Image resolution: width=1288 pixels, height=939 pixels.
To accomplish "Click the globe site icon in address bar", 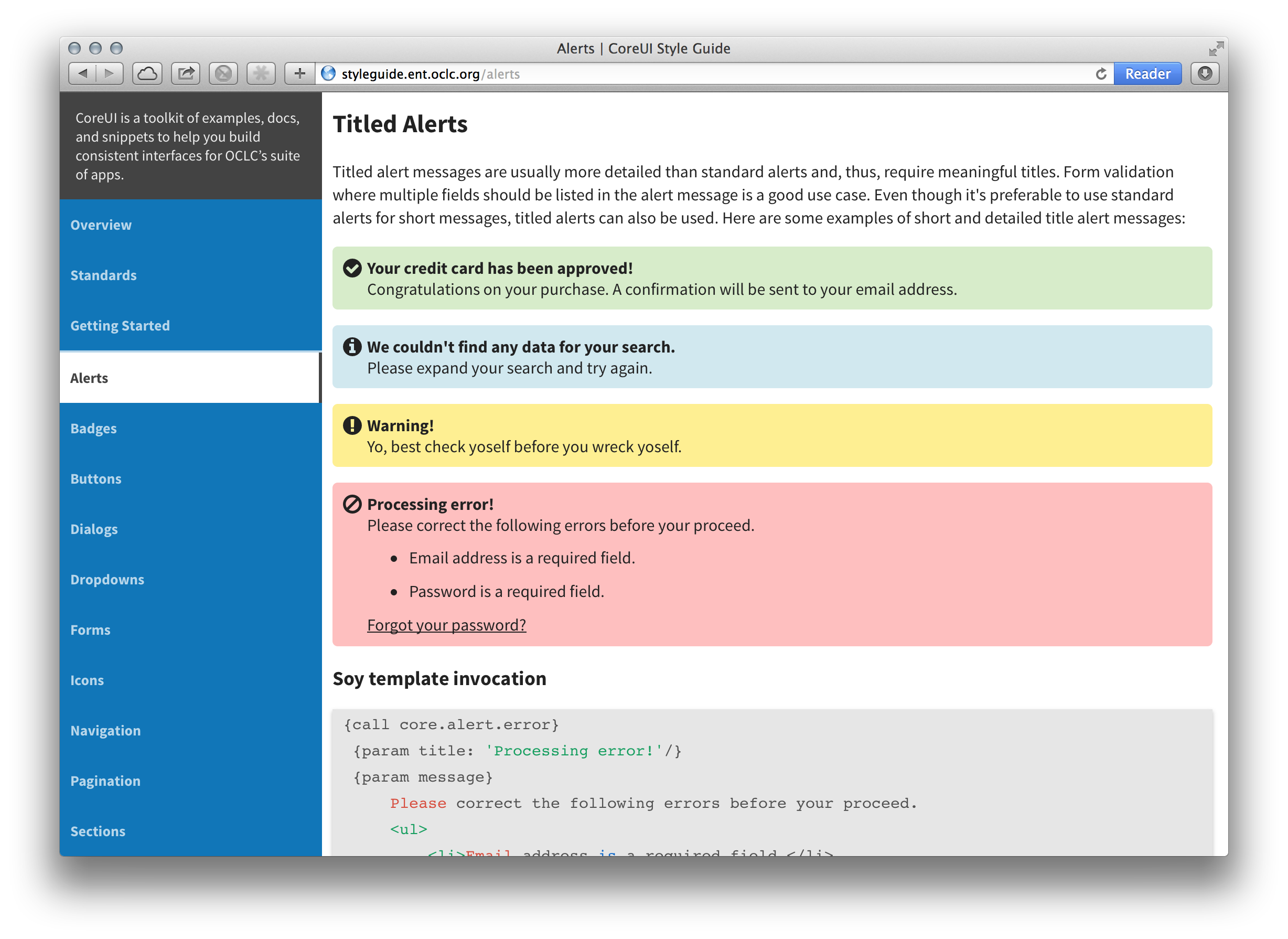I will click(328, 73).
